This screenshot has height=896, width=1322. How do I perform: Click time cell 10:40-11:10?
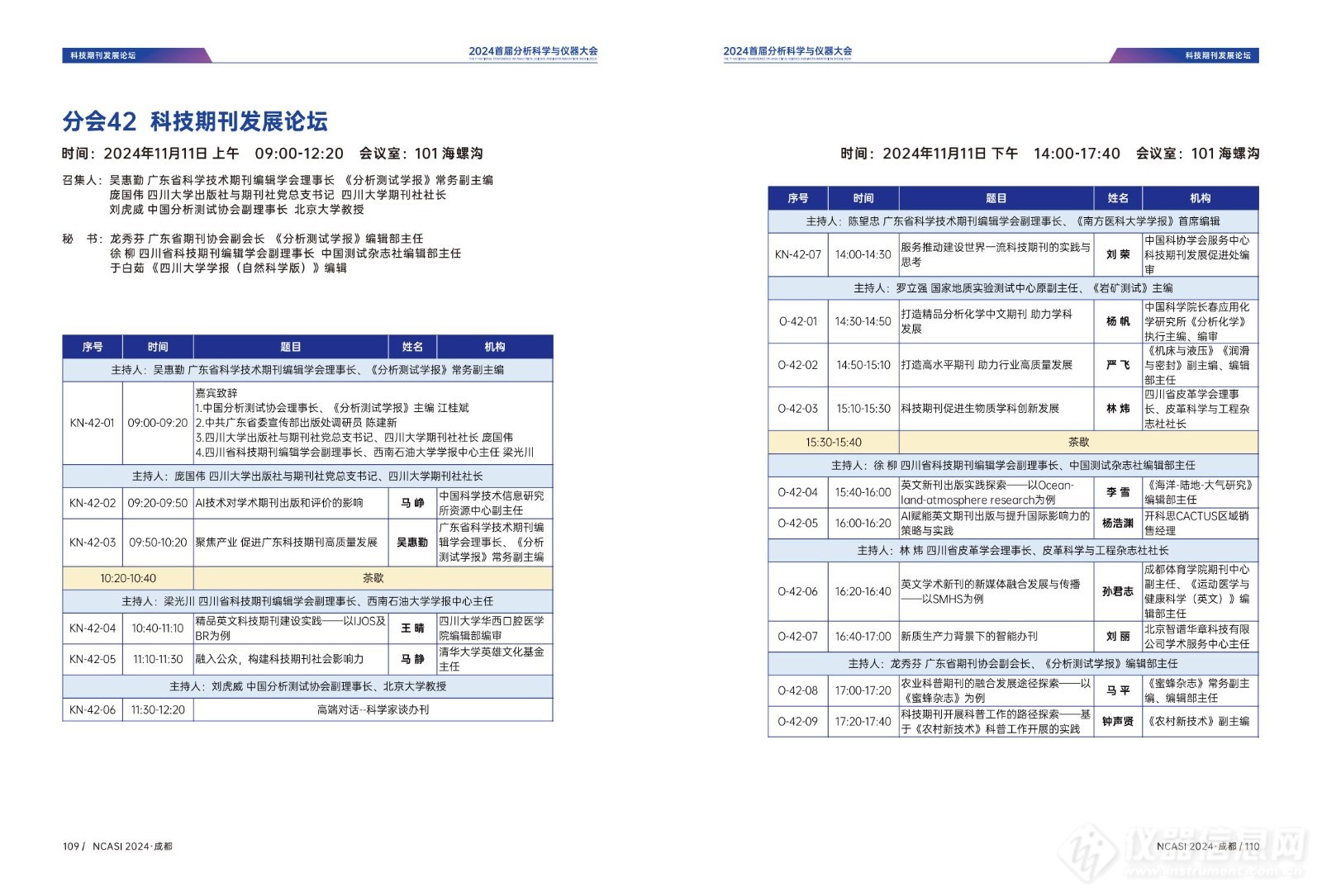click(x=158, y=628)
